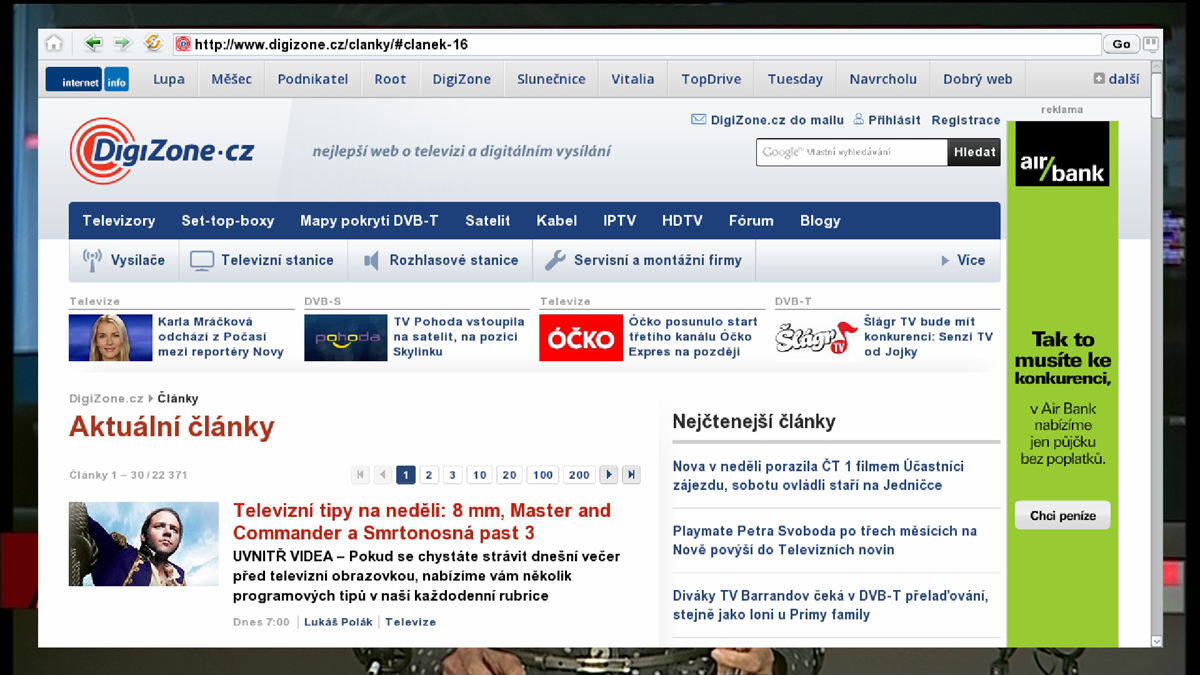The height and width of the screenshot is (675, 1200).
Task: Jump to last page pagination arrow
Action: coord(631,475)
